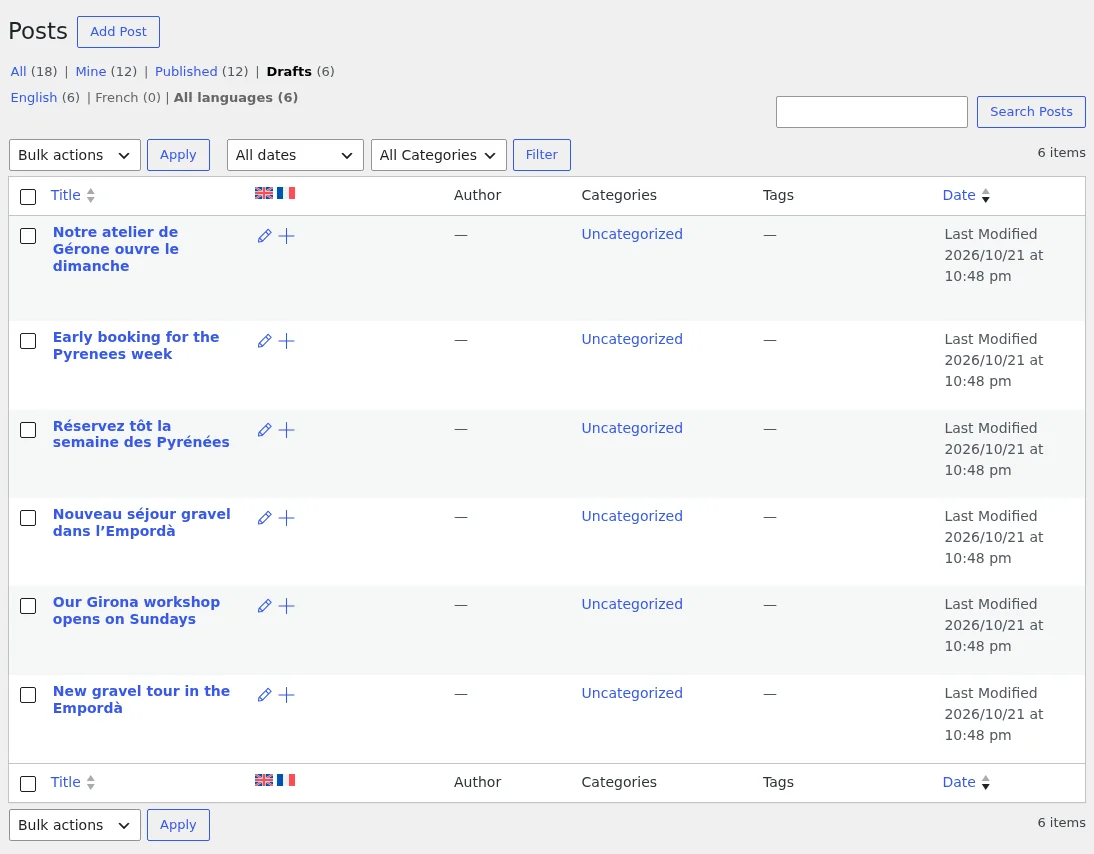1094x854 pixels.
Task: Add French translation for Notre atelier de Gérone
Action: coord(286,236)
